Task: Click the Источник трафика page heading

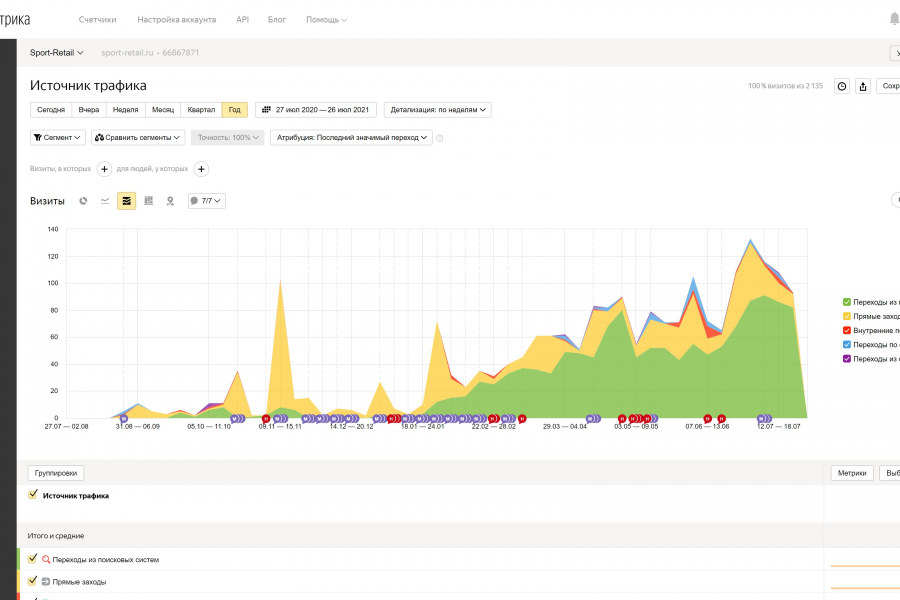Action: (x=88, y=86)
